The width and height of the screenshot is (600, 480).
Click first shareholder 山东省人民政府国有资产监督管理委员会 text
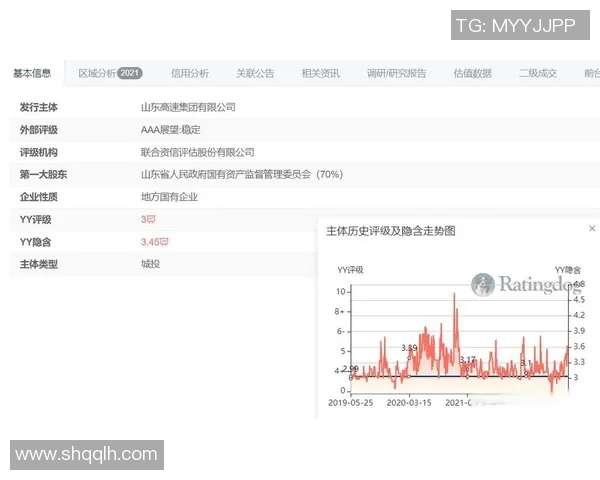coord(226,175)
